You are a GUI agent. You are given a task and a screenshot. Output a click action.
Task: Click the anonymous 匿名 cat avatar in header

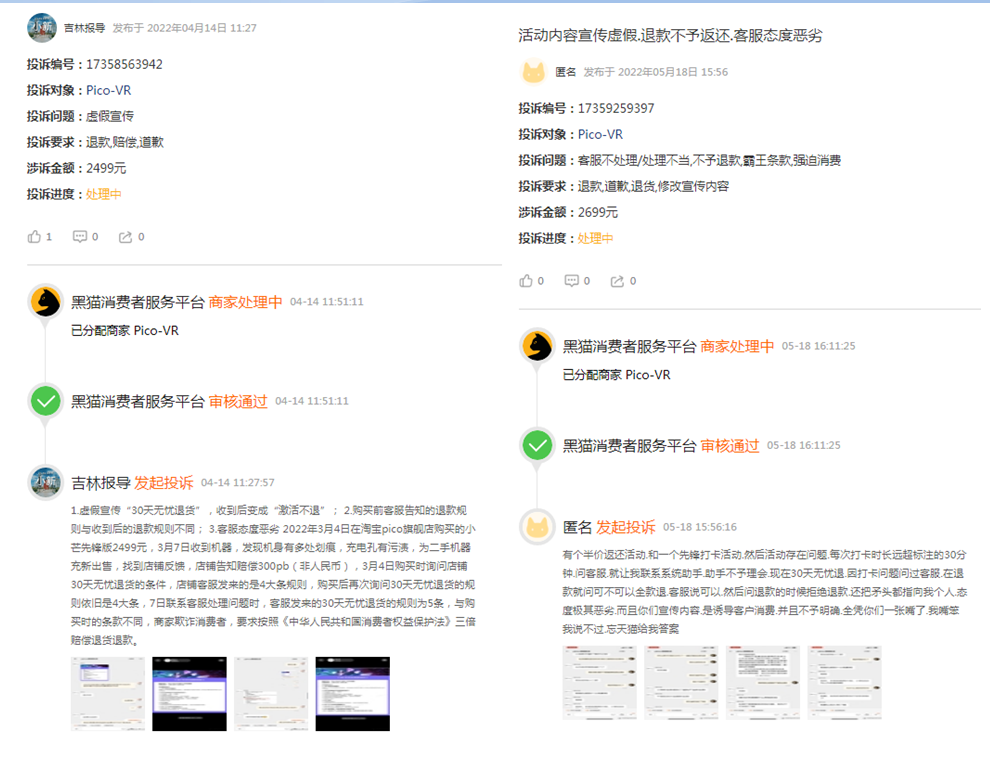point(534,72)
